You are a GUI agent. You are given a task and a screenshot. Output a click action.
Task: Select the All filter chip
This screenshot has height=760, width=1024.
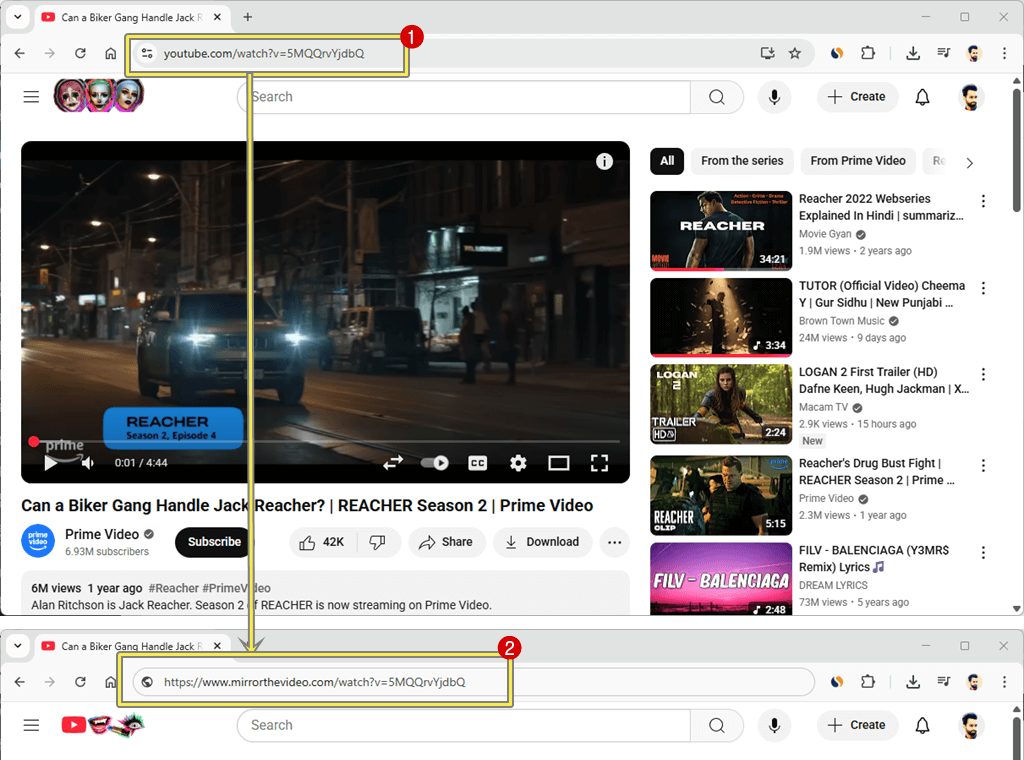(667, 161)
